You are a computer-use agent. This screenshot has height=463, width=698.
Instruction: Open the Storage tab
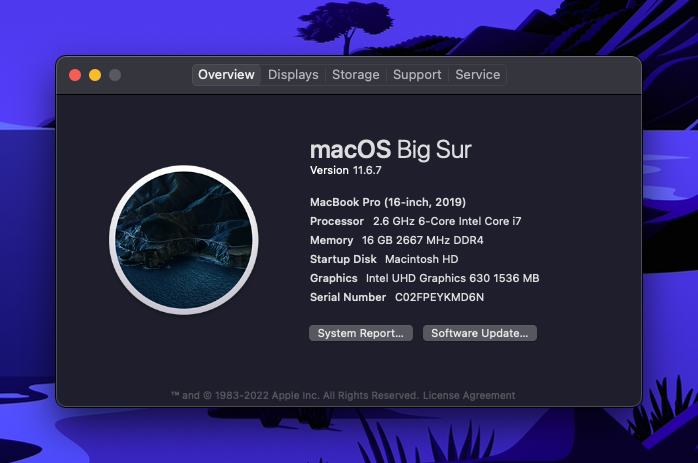(x=355, y=75)
